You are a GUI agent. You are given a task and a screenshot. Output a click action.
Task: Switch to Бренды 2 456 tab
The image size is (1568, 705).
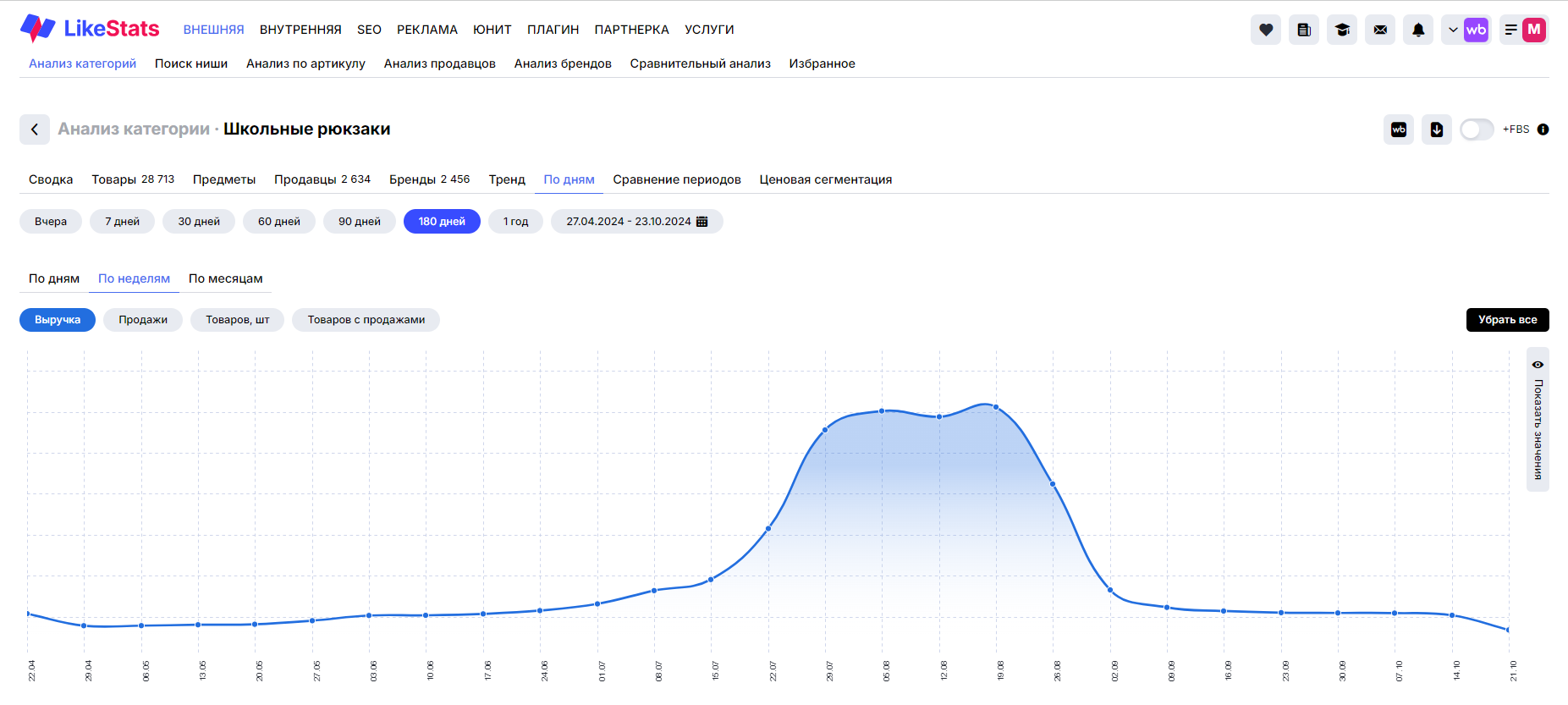(x=429, y=179)
